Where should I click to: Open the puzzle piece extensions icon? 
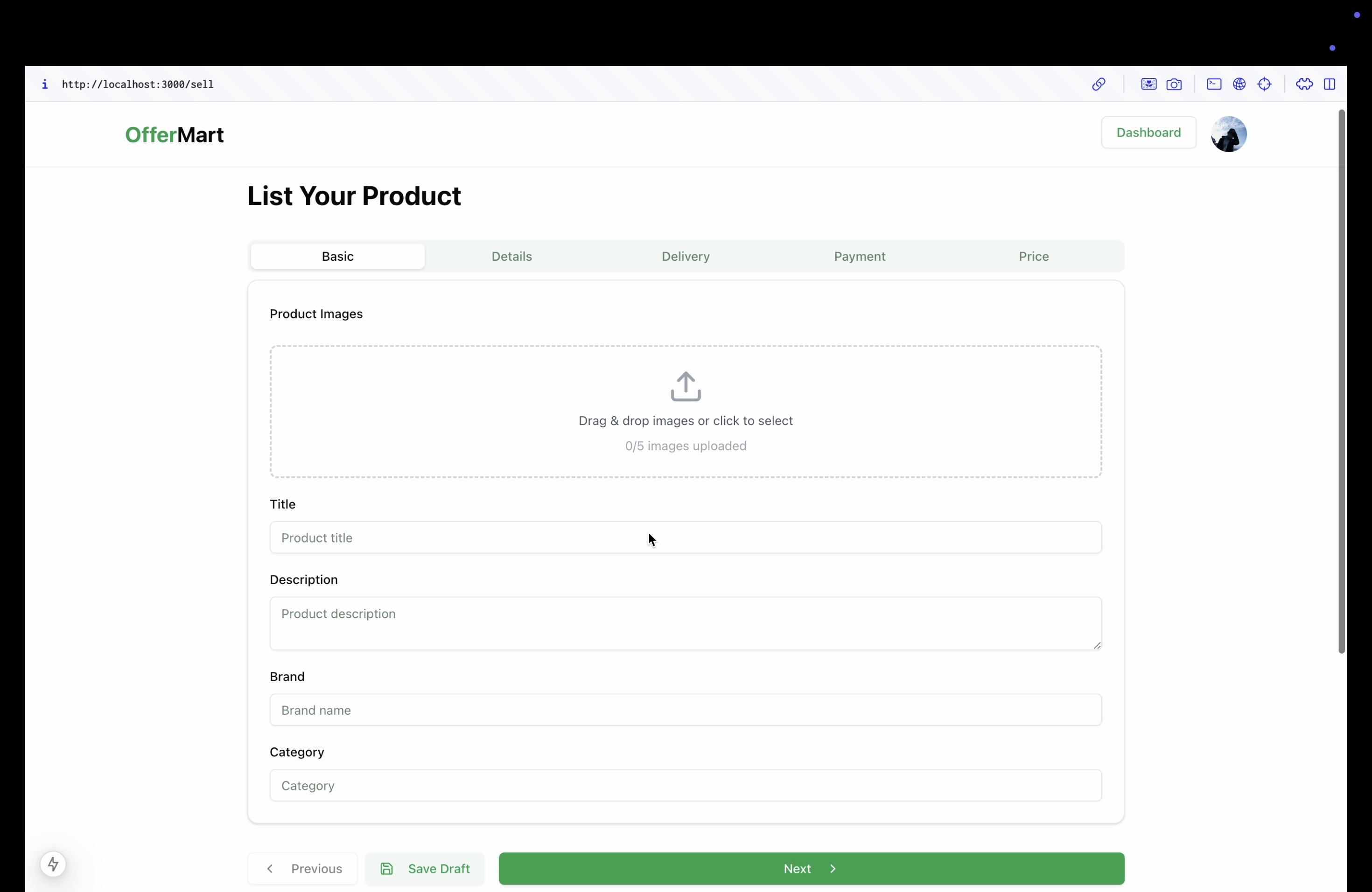pyautogui.click(x=1304, y=84)
